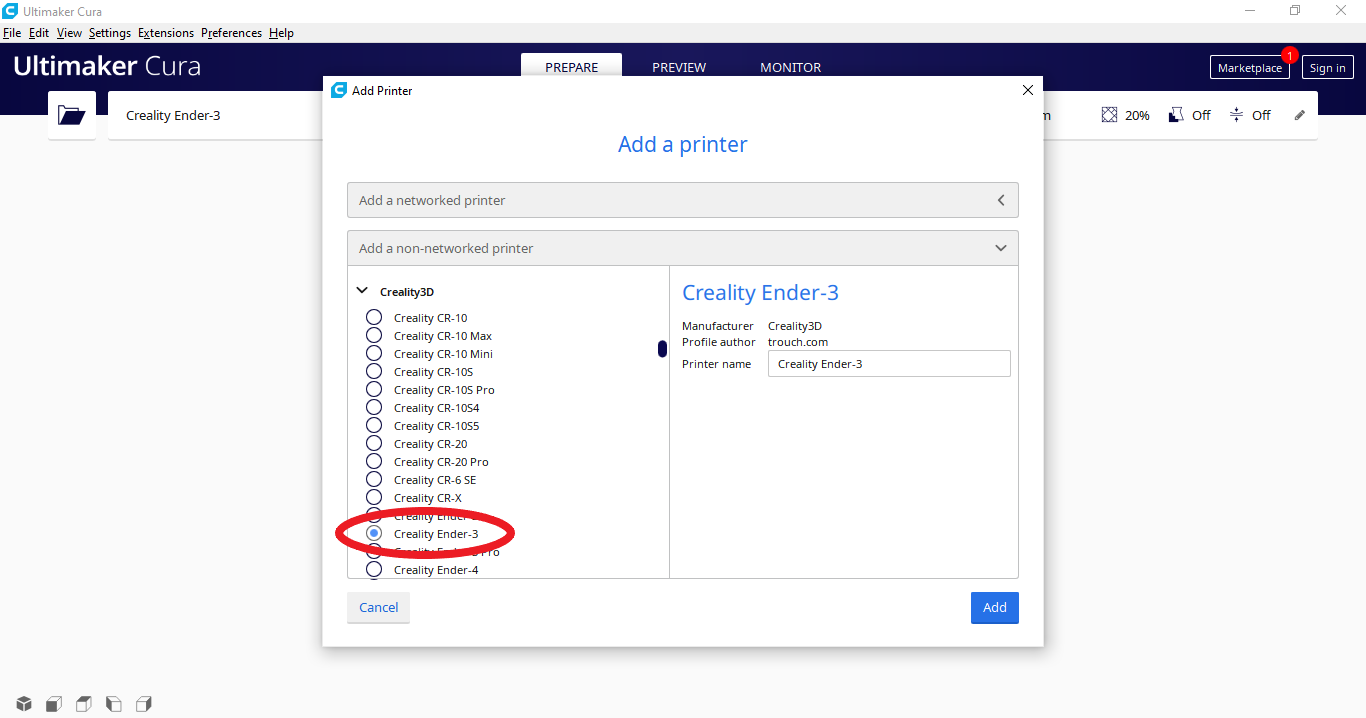
Task: Select Creality CR-10 Max radio button
Action: [374, 335]
